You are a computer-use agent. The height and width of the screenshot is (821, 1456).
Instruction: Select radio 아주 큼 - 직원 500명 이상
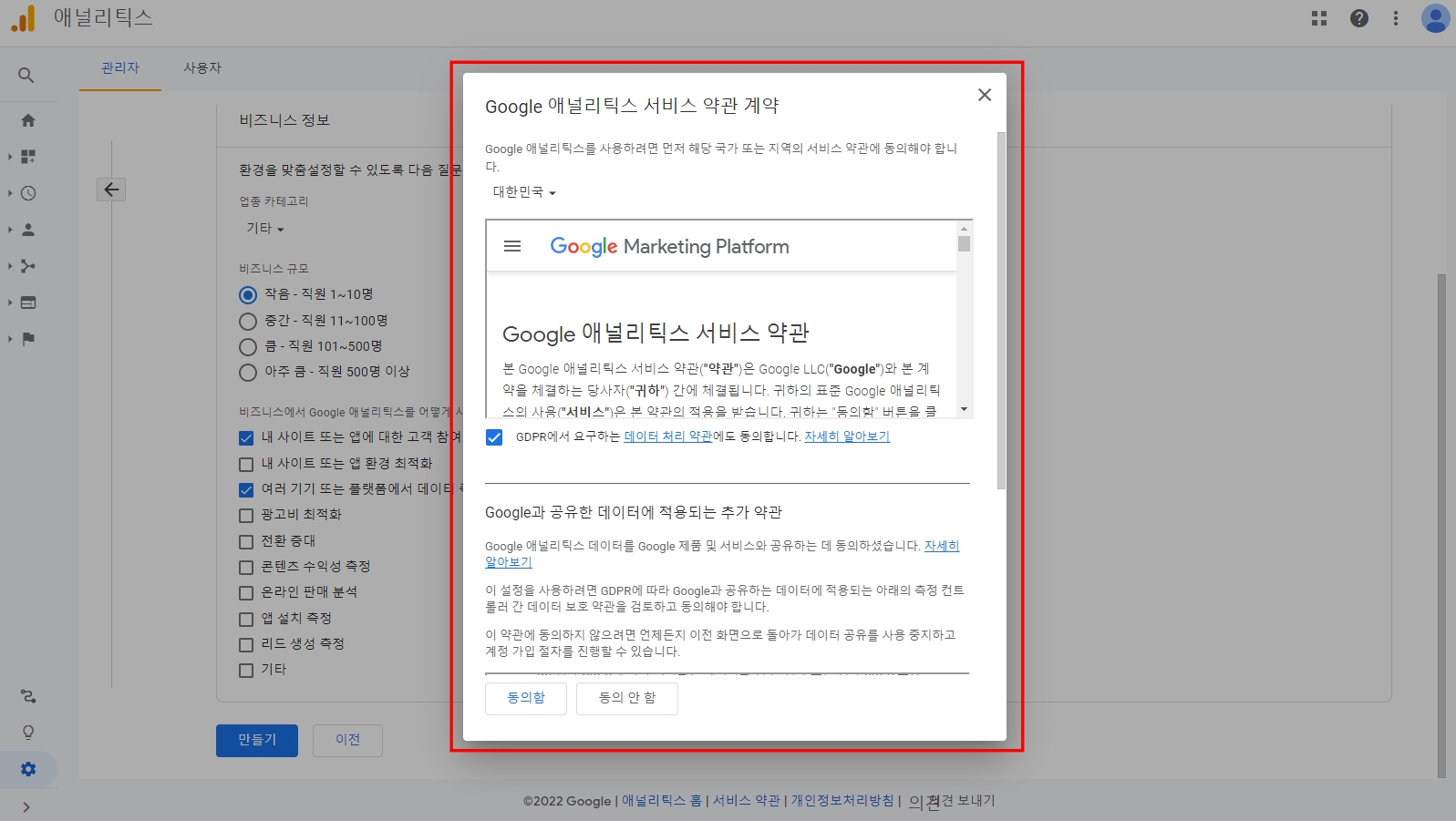tap(247, 372)
